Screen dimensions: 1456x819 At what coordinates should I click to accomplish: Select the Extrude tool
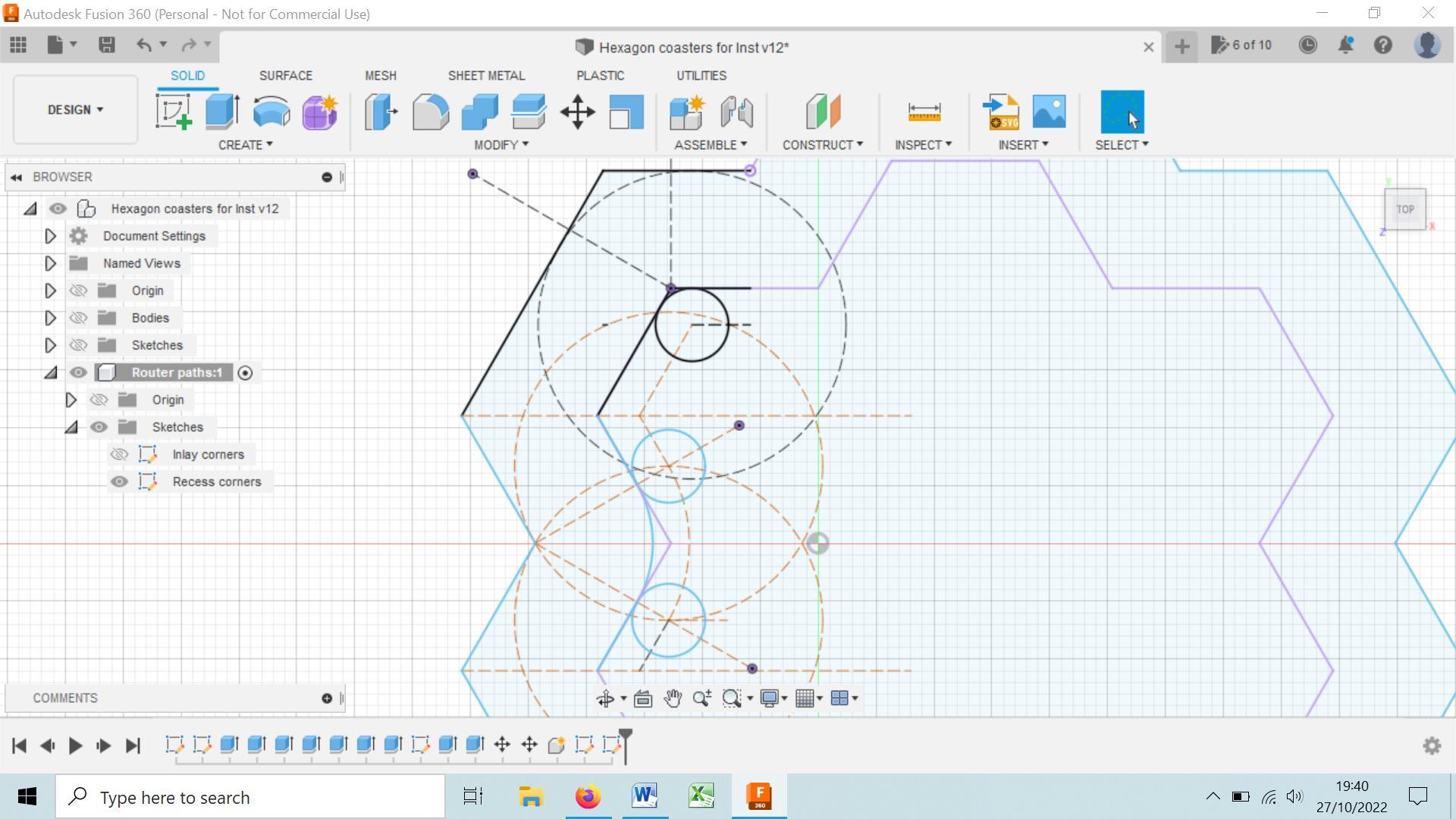tap(220, 111)
